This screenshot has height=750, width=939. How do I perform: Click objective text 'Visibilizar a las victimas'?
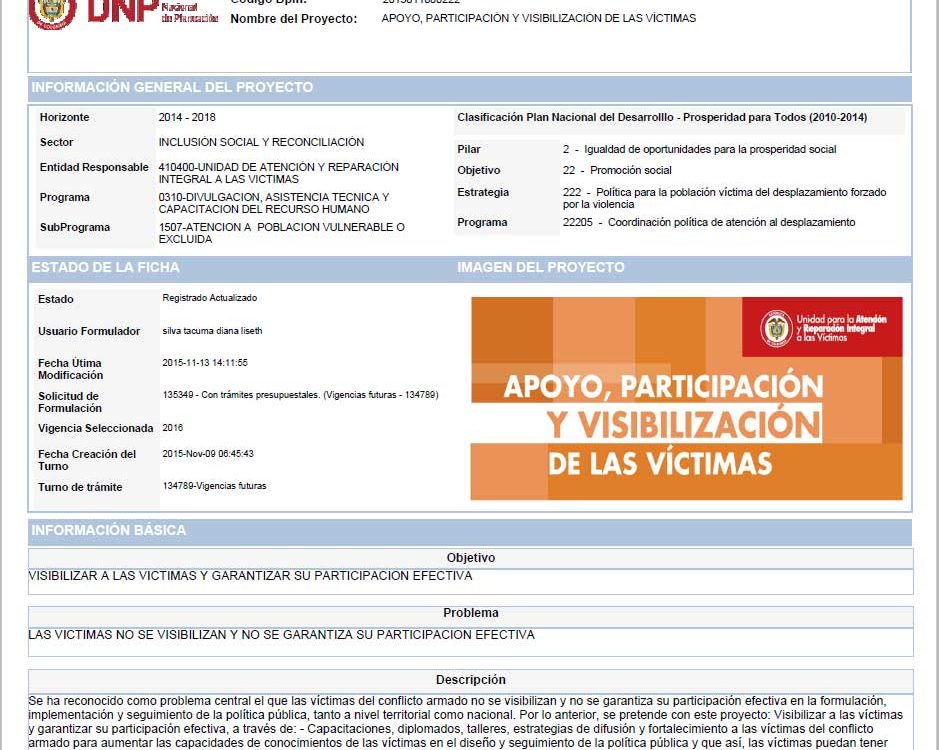250,576
